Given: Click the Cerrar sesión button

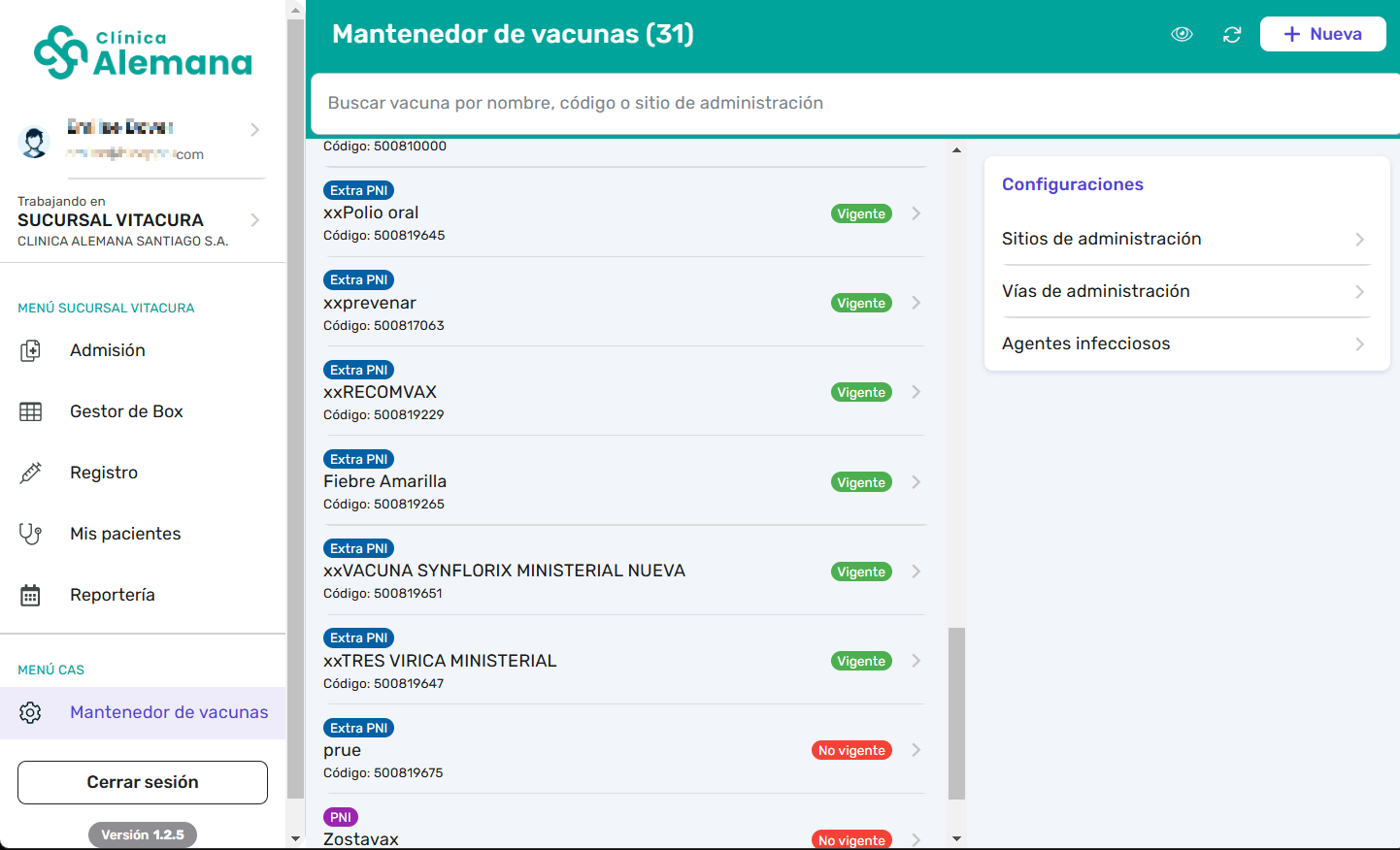Looking at the screenshot, I should click(143, 782).
